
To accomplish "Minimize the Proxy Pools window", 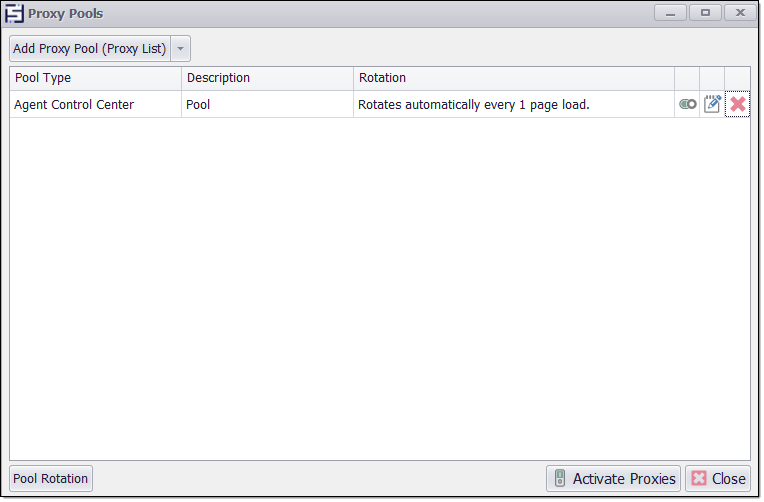I will 670,13.
